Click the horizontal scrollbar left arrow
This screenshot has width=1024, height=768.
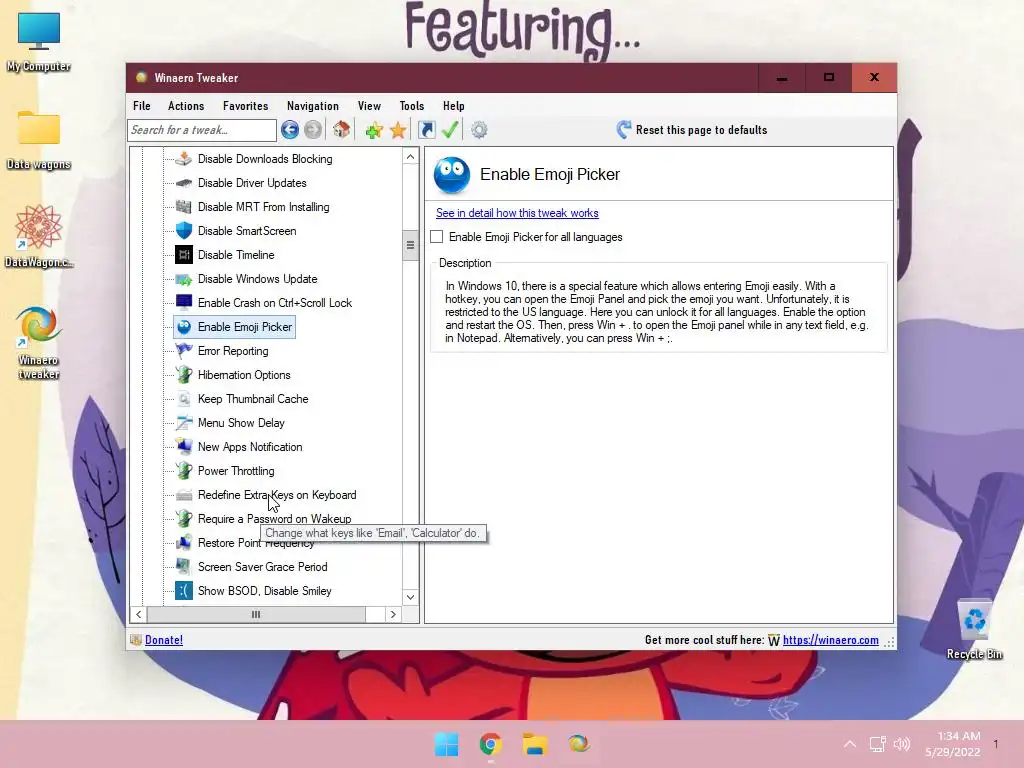[138, 615]
